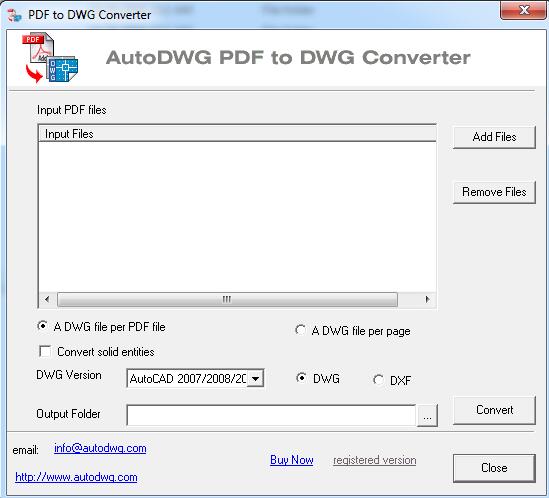The width and height of the screenshot is (549, 498).
Task: Start conversion with Convert button
Action: [494, 410]
